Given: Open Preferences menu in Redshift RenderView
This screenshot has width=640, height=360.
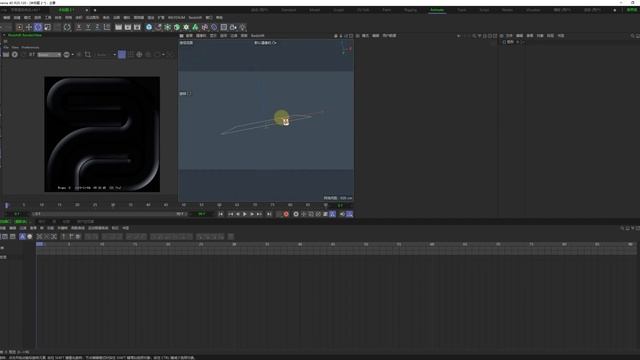Looking at the screenshot, I should [30, 47].
